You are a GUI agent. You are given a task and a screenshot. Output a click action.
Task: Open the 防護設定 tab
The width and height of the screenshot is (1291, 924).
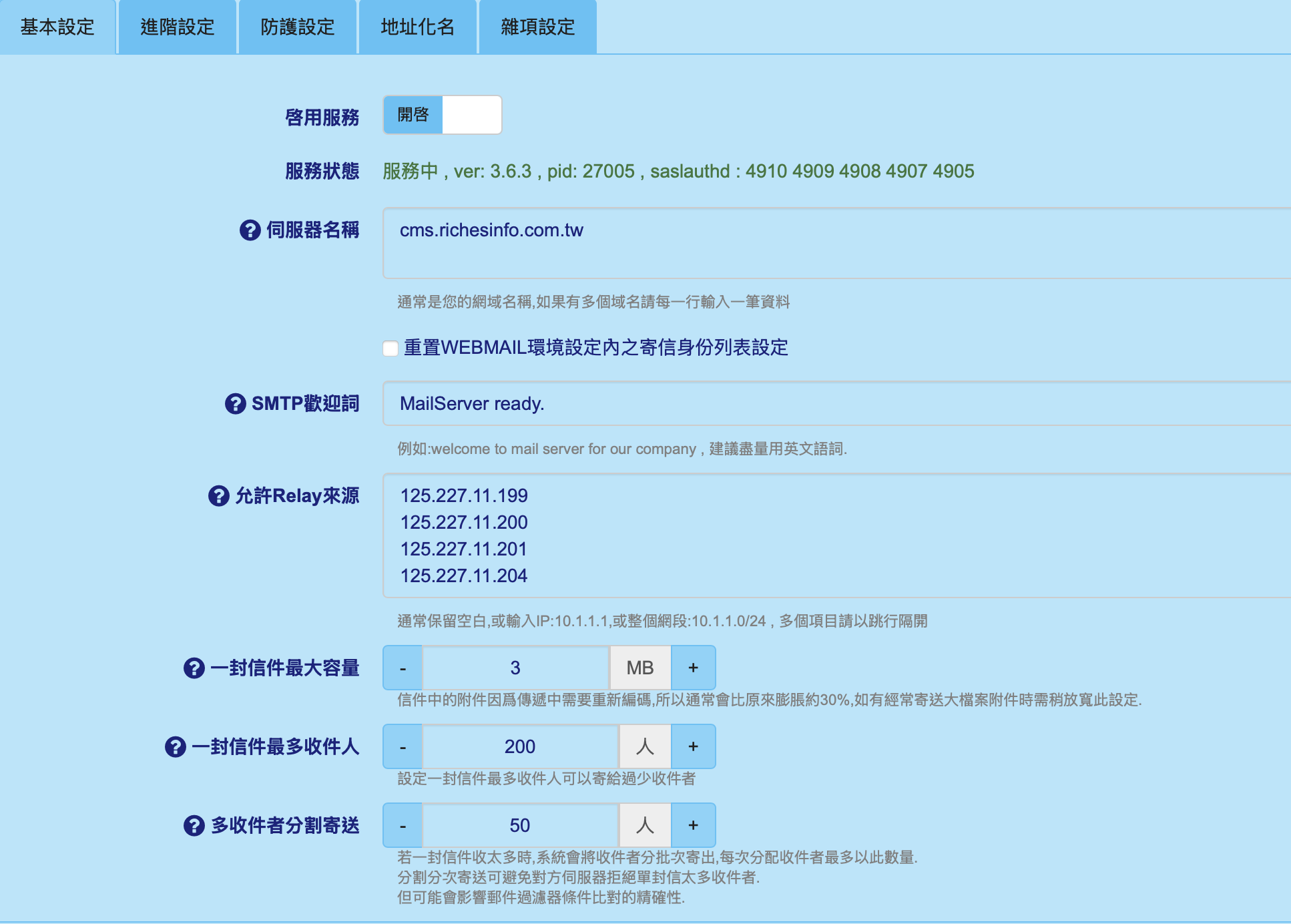tap(298, 27)
